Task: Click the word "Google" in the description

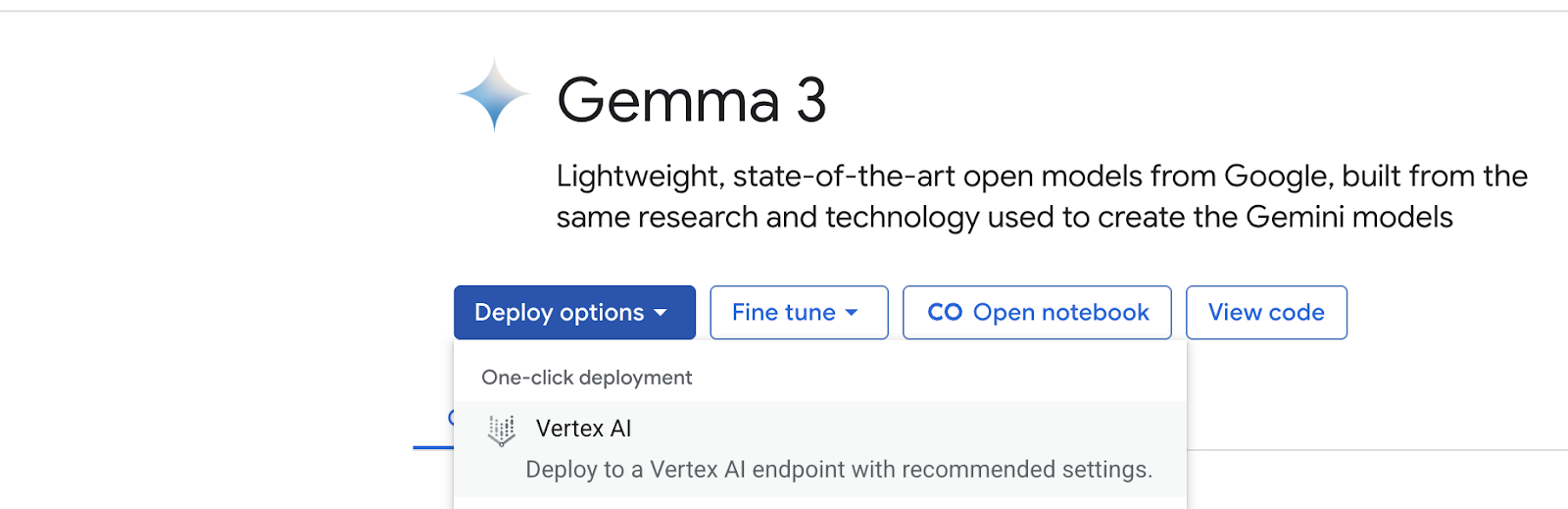Action: 1277,177
